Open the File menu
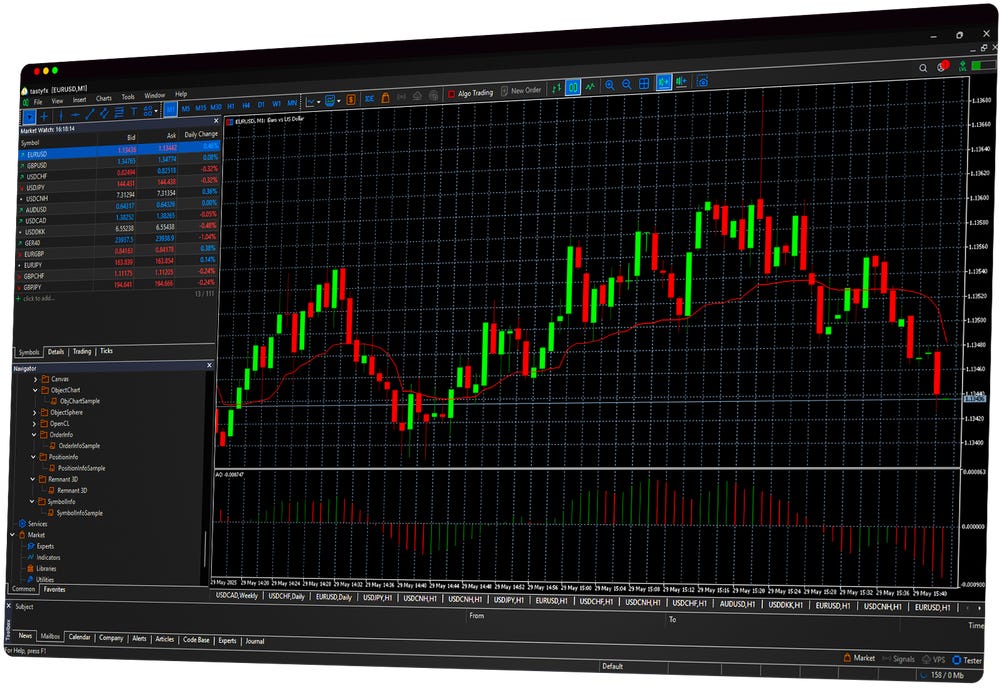Viewport: 1000px width, 688px height. click(x=38, y=102)
